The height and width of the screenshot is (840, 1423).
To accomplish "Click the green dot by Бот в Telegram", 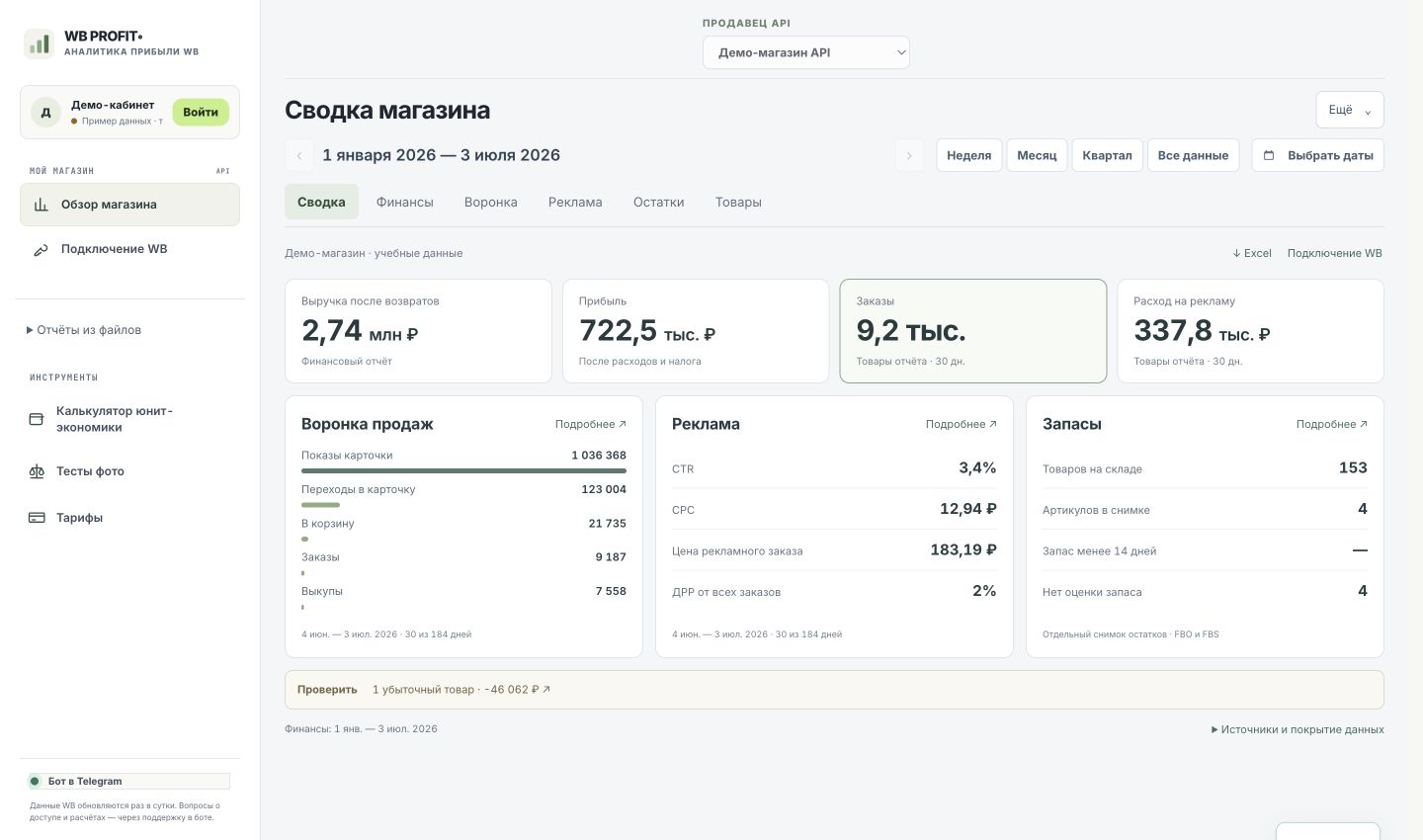I will (35, 781).
